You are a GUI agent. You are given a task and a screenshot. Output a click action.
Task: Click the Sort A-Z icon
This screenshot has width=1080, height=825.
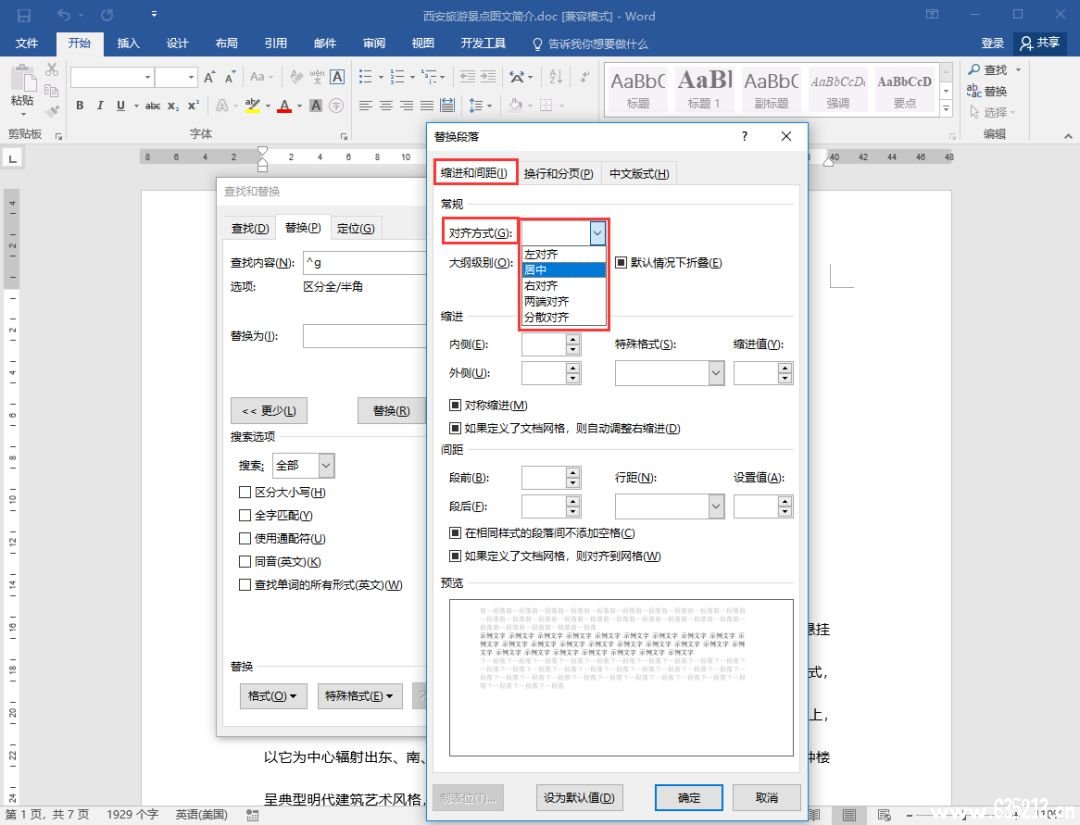pos(555,77)
